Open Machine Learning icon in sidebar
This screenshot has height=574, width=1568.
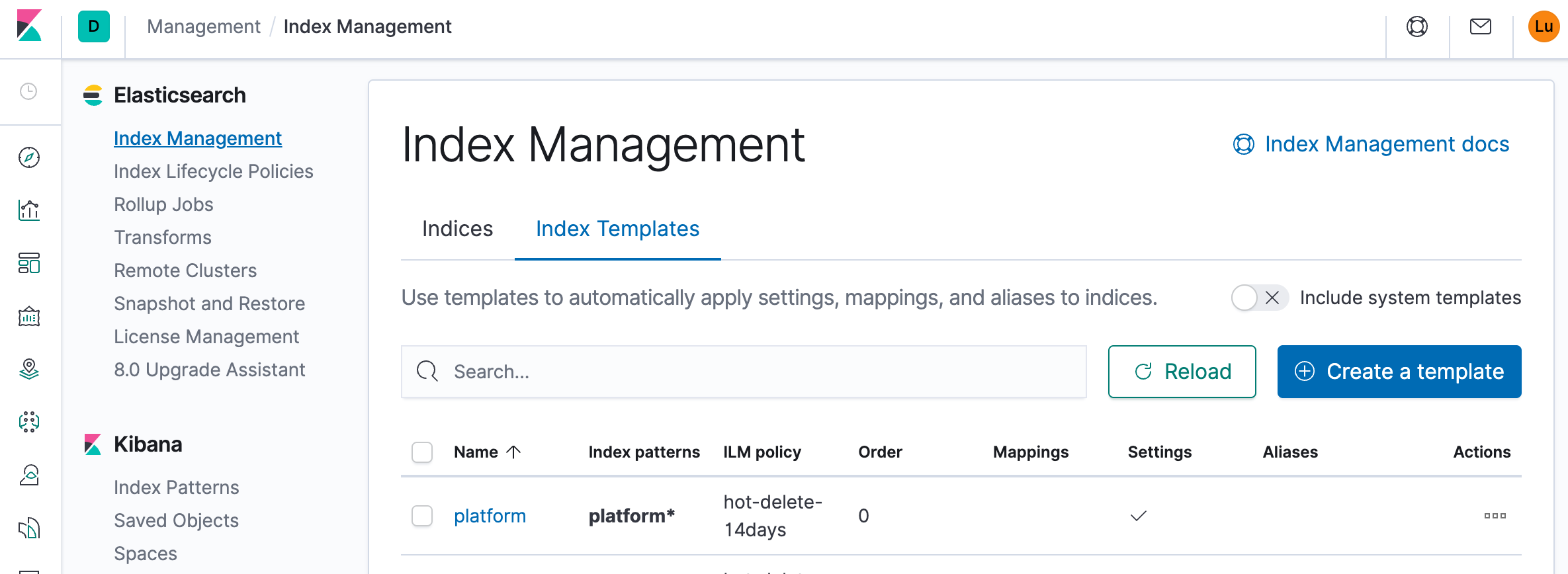point(29,422)
